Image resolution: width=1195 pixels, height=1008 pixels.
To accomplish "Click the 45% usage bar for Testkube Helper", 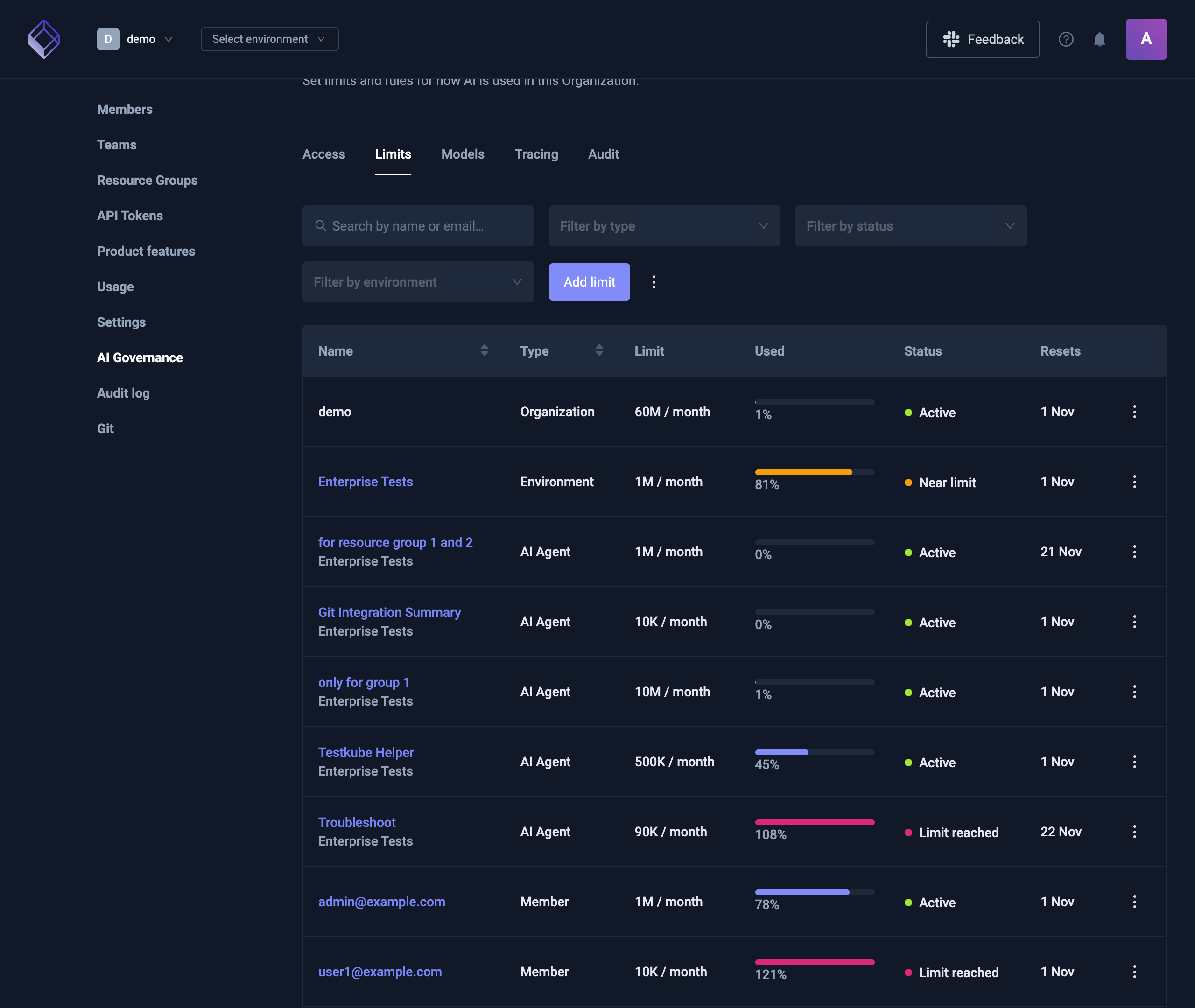I will 815,752.
